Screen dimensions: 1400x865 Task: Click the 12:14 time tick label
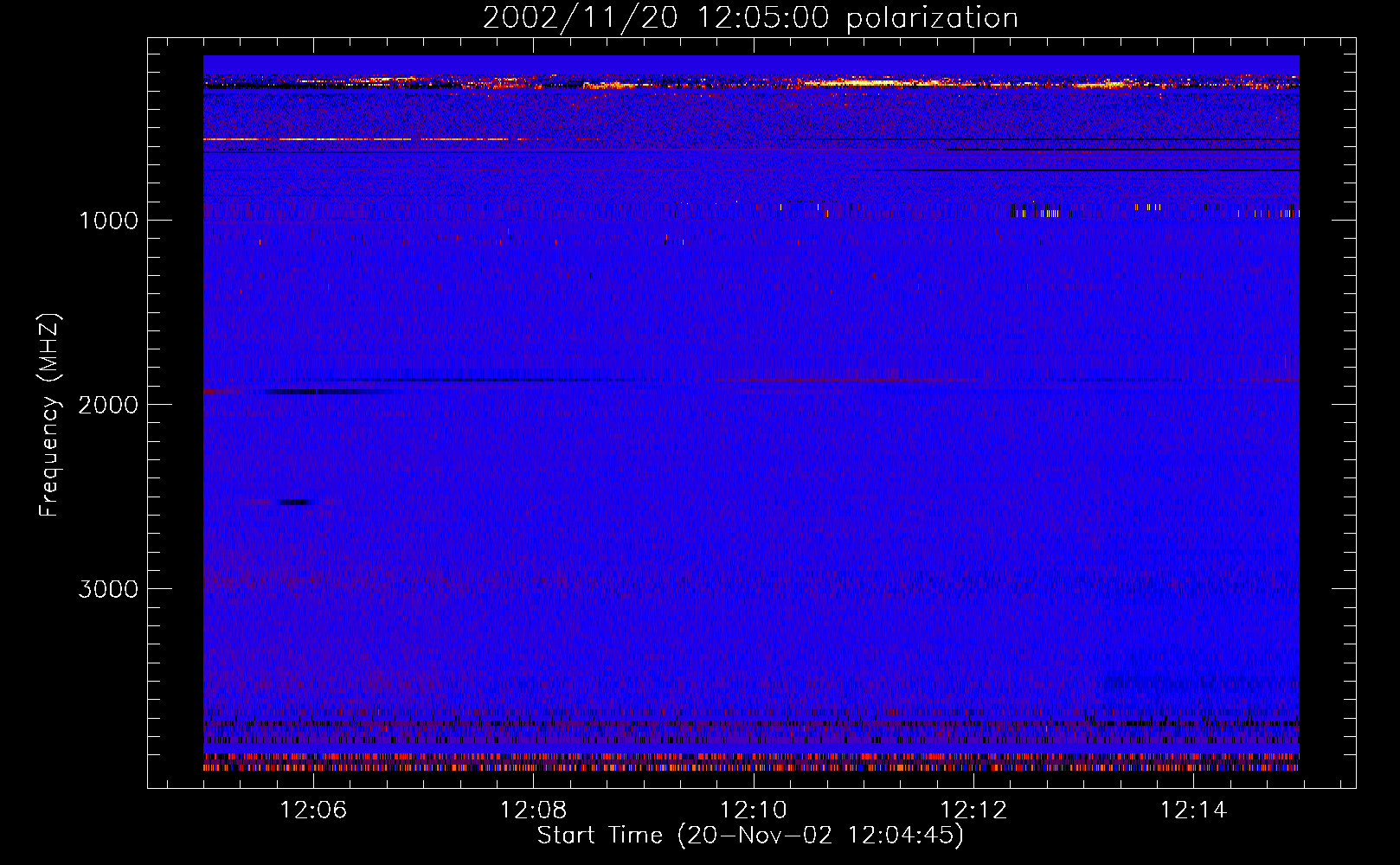1194,811
